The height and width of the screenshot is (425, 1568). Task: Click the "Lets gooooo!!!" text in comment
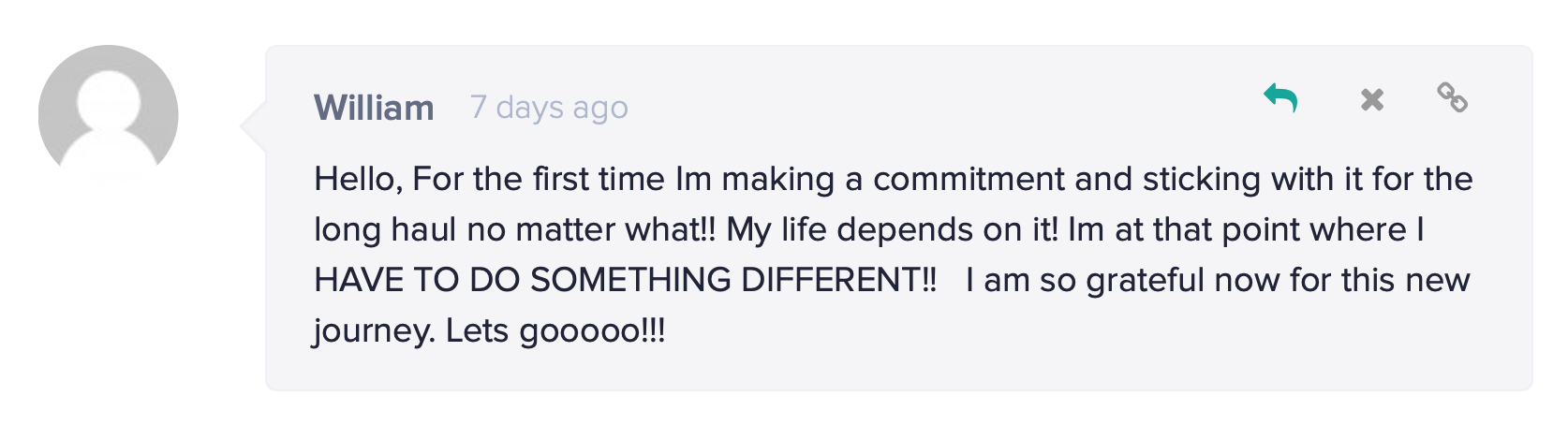click(555, 330)
